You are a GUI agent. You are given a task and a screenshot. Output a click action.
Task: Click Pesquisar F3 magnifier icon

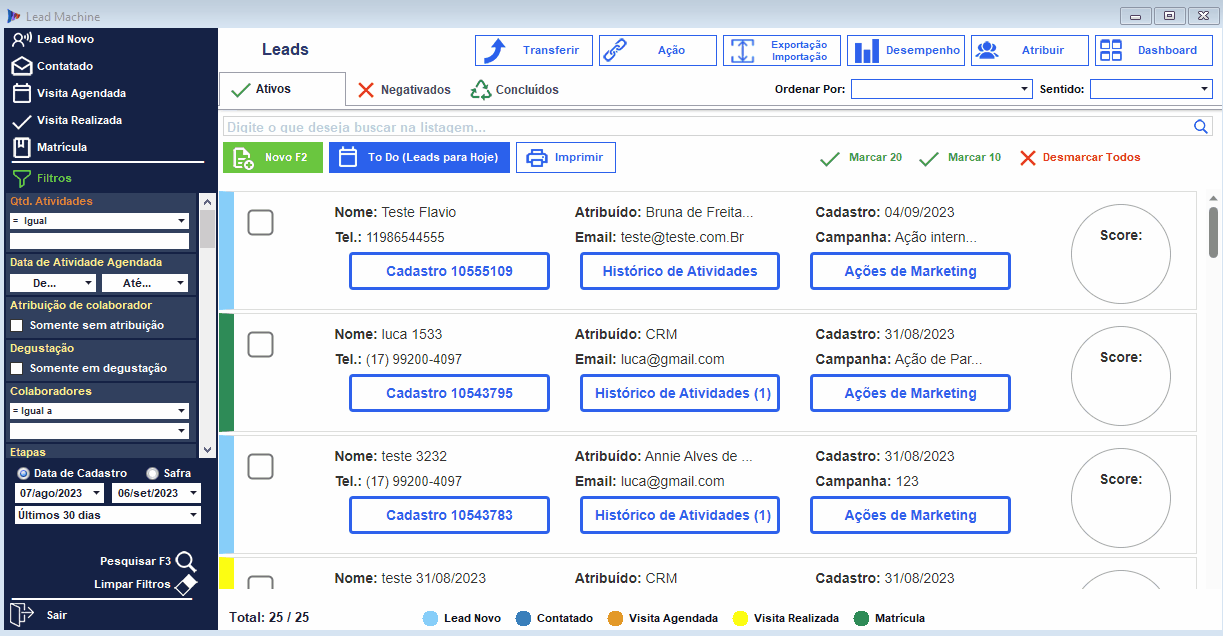(186, 561)
